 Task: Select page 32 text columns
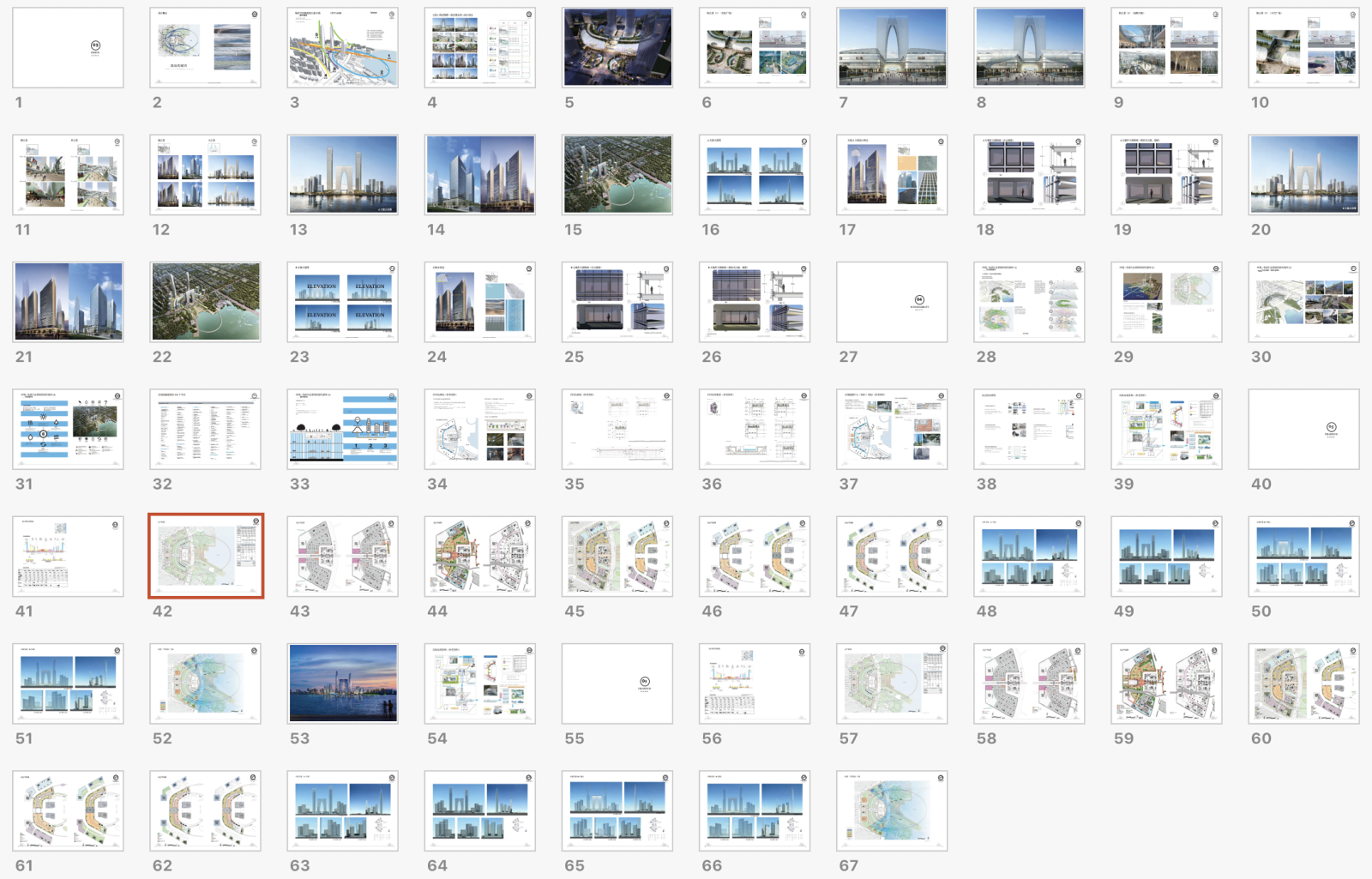[206, 429]
